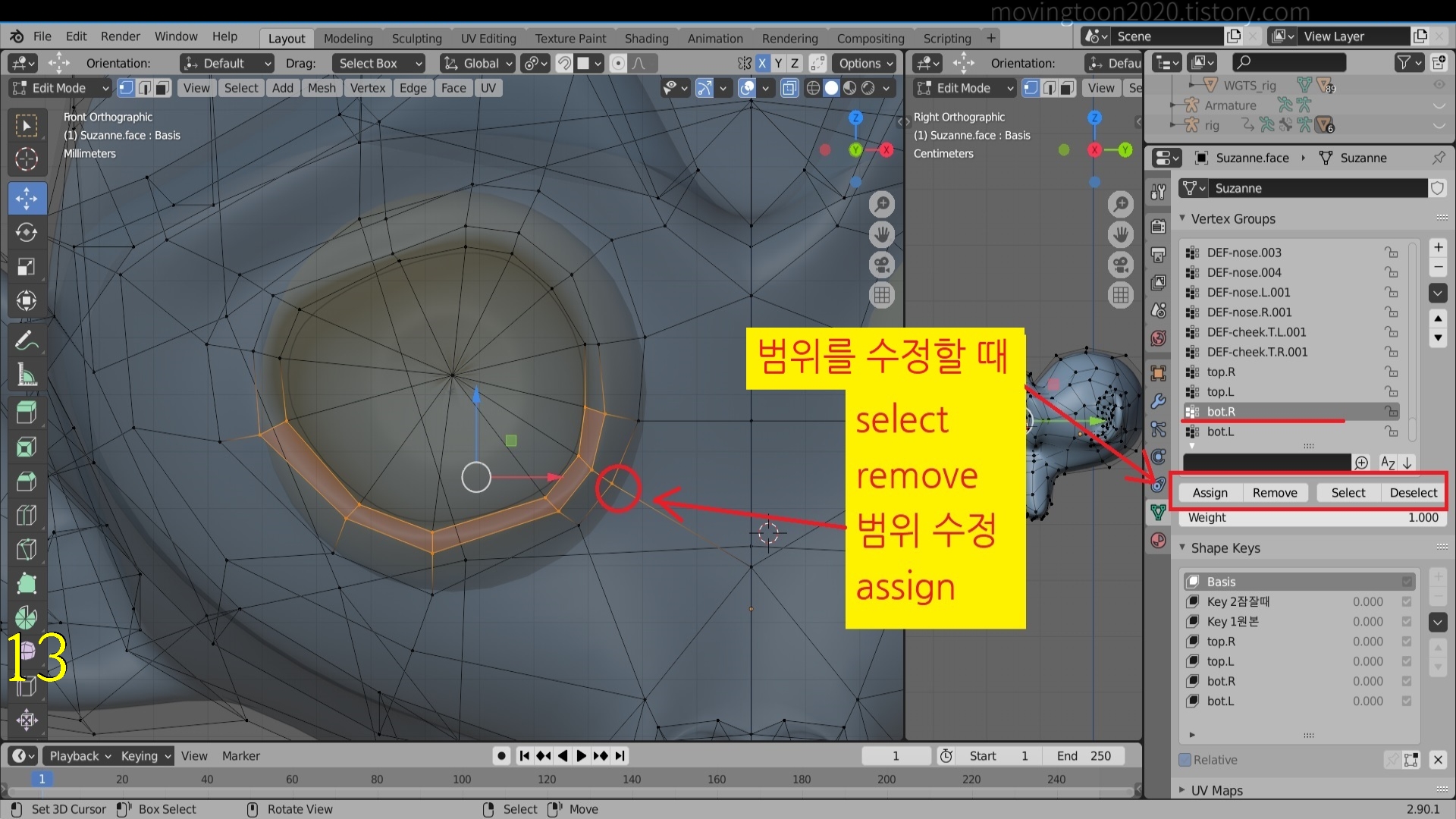Open the Render menu

pos(121,36)
